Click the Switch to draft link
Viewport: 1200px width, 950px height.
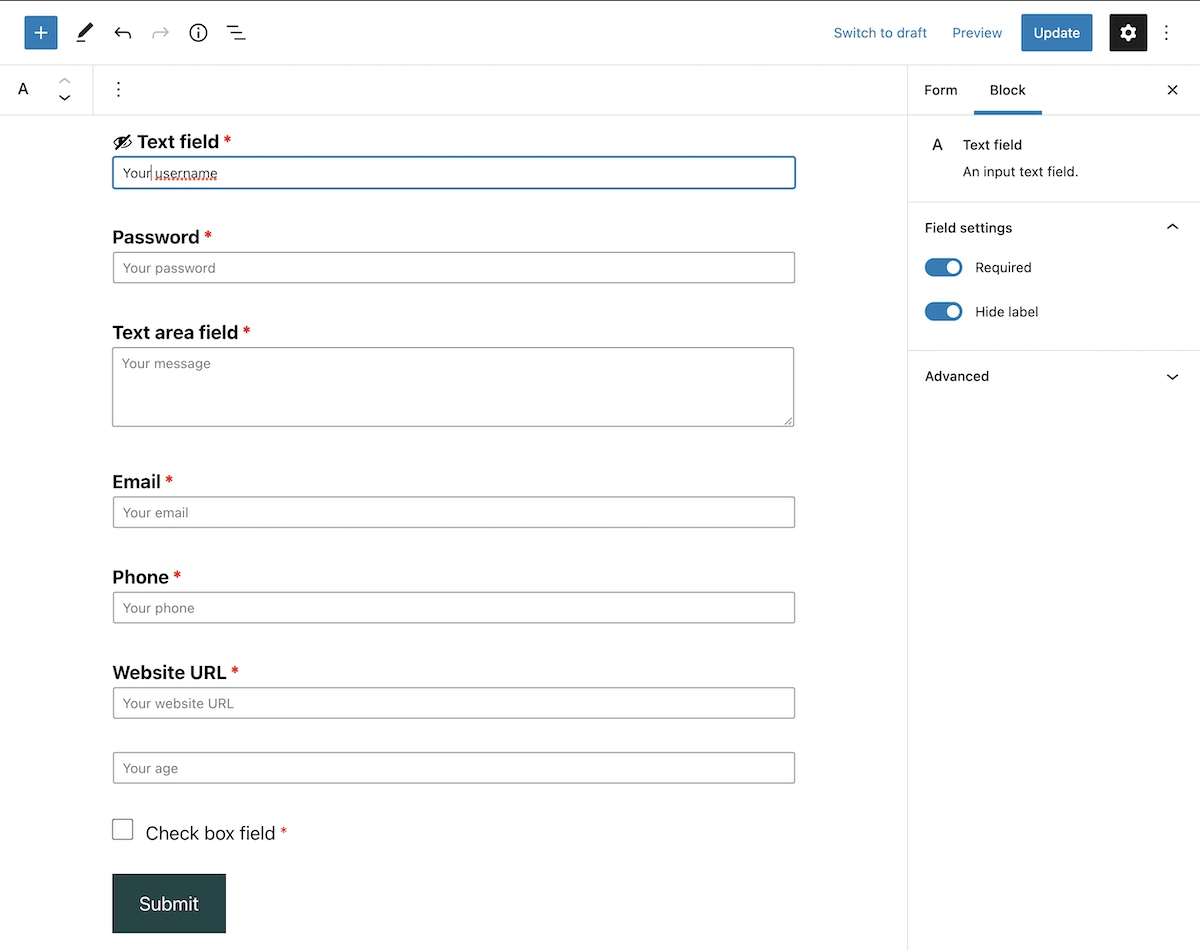[880, 33]
